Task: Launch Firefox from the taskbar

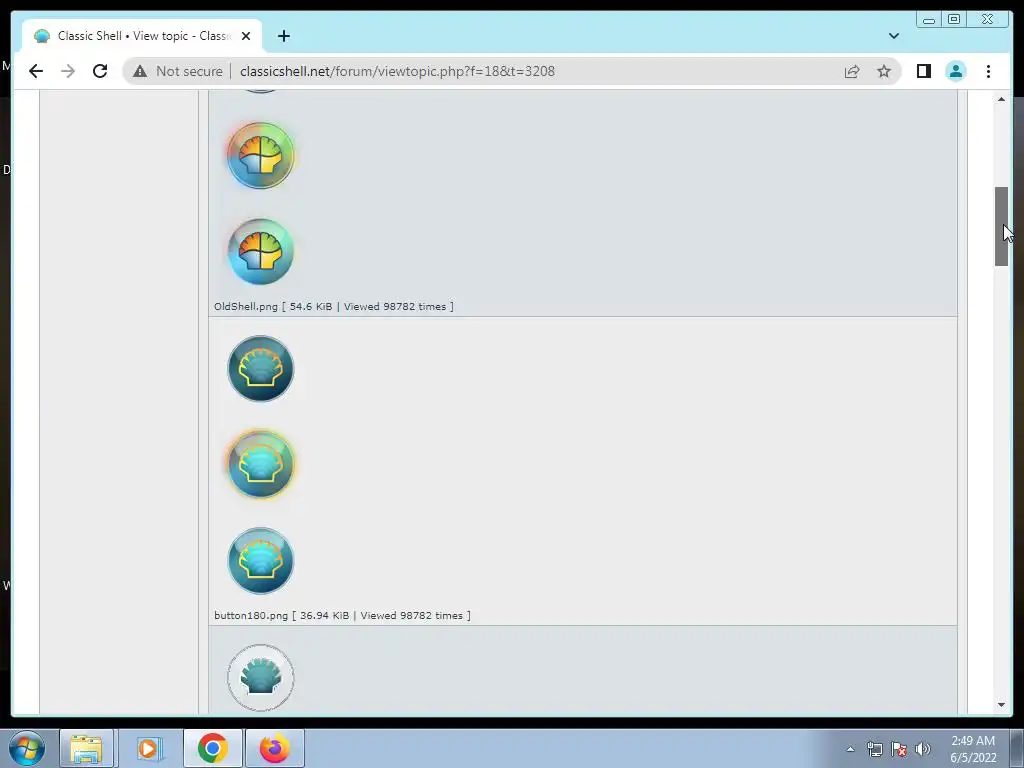Action: (274, 748)
